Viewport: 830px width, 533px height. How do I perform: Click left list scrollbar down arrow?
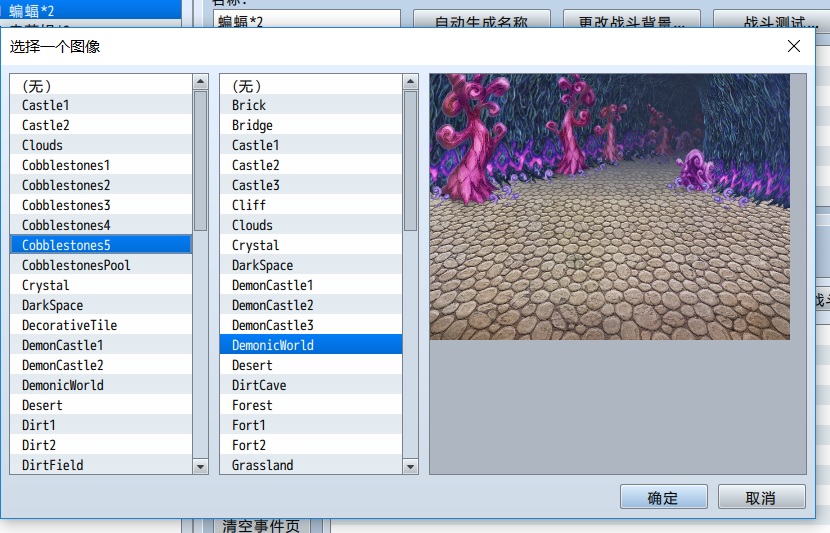point(200,466)
